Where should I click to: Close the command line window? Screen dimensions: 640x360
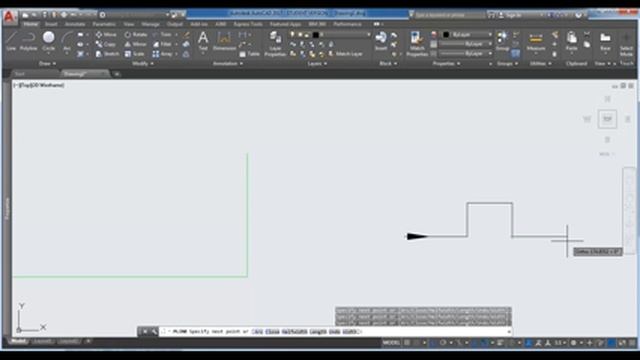(144, 332)
